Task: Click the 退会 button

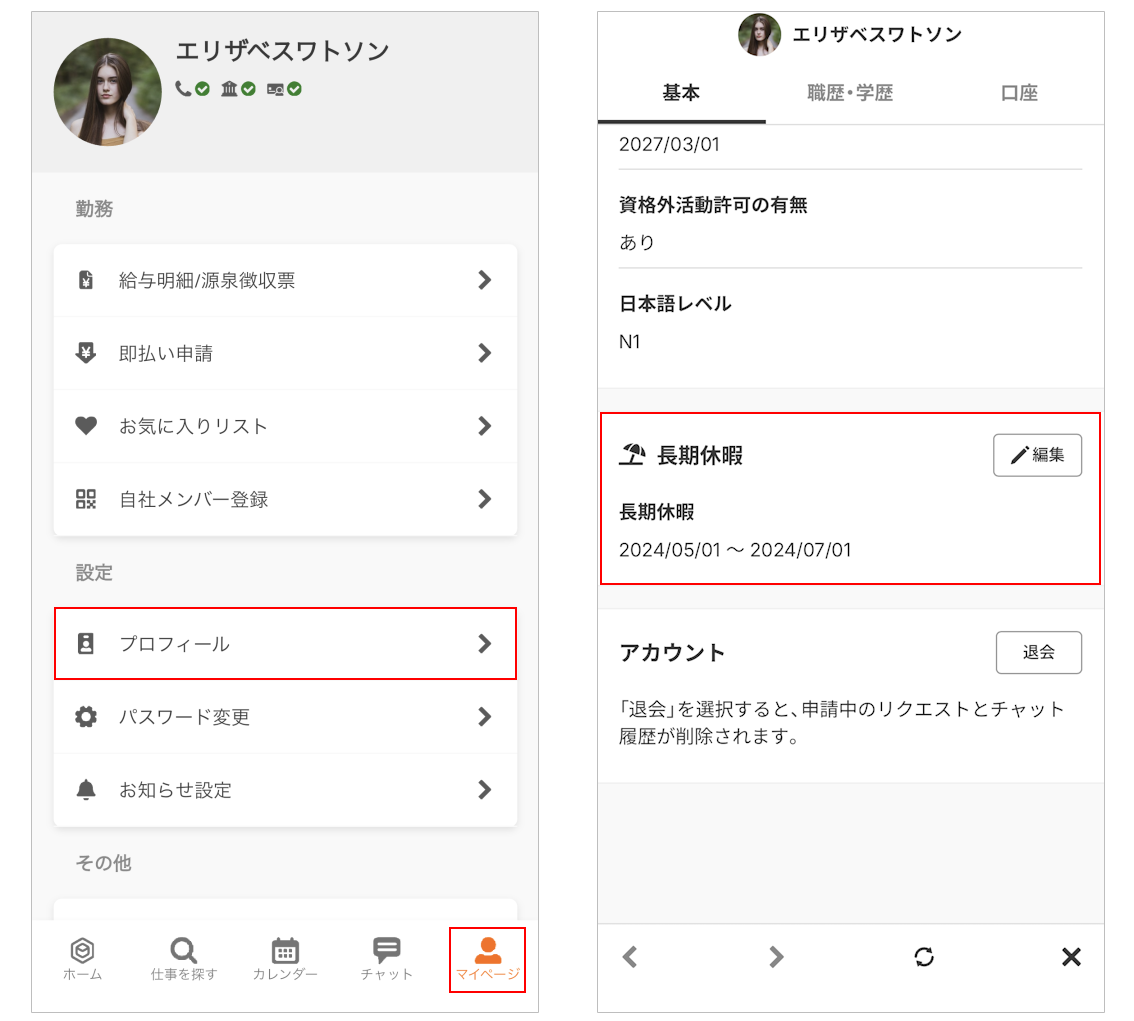Action: 1039,652
